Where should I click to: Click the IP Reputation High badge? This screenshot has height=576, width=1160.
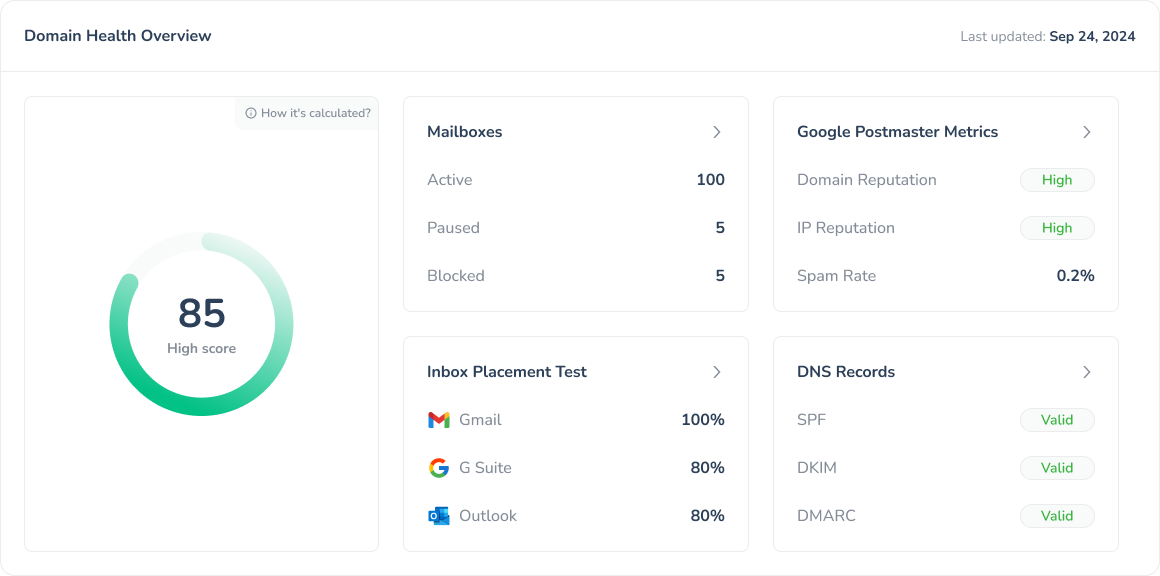(1057, 228)
